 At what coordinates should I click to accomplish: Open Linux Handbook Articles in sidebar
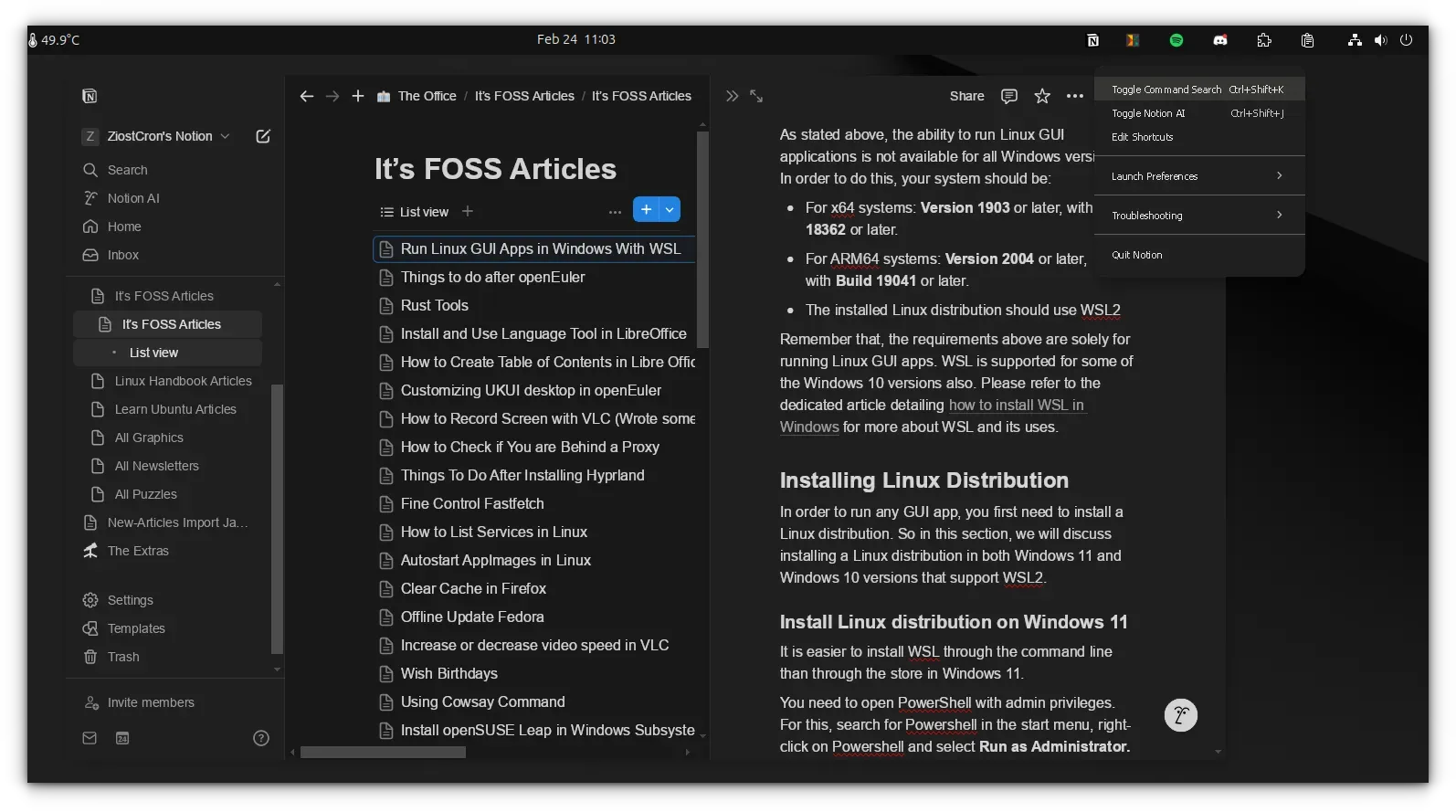[x=183, y=381]
